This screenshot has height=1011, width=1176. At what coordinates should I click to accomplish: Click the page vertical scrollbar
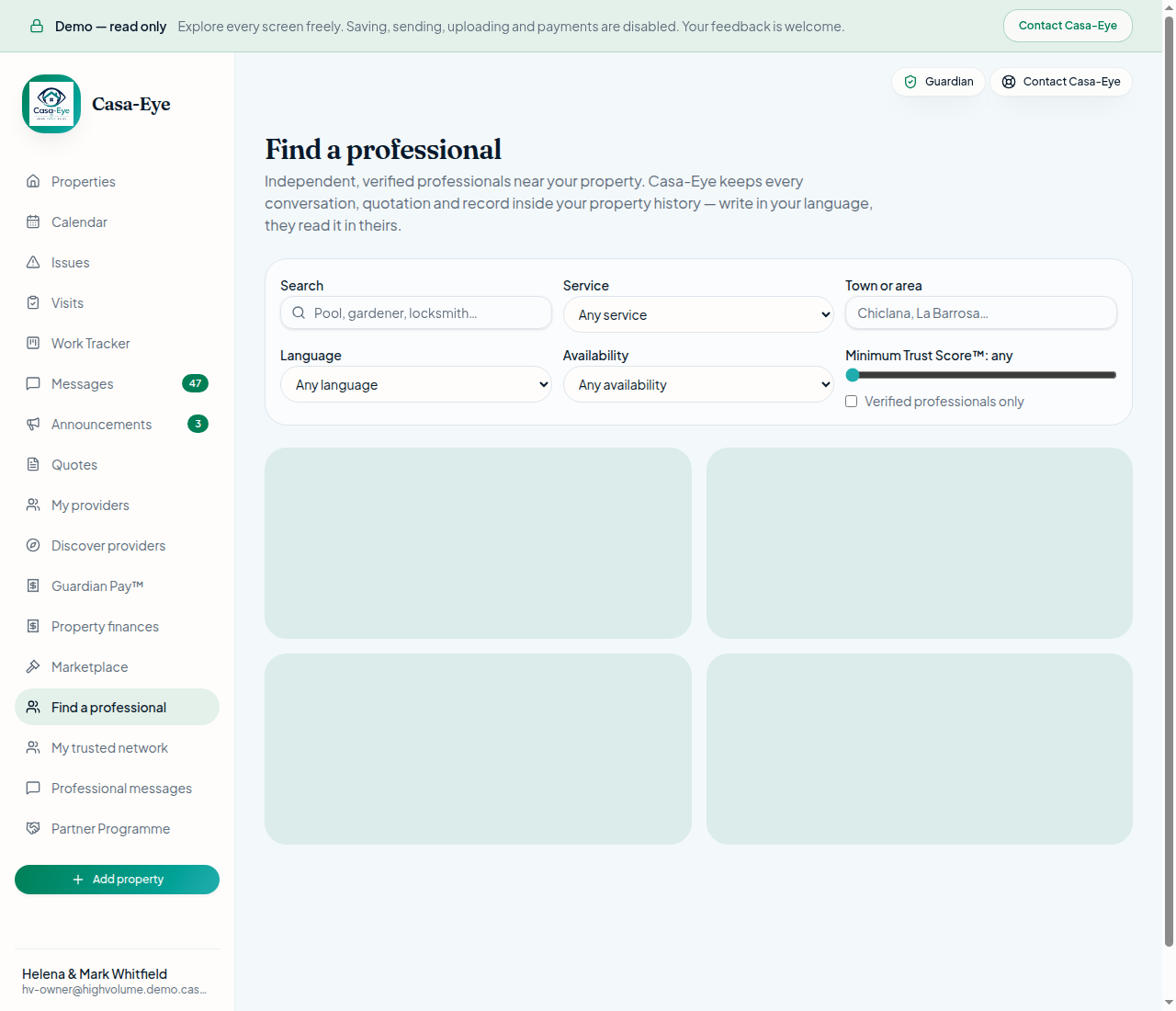[1169, 480]
